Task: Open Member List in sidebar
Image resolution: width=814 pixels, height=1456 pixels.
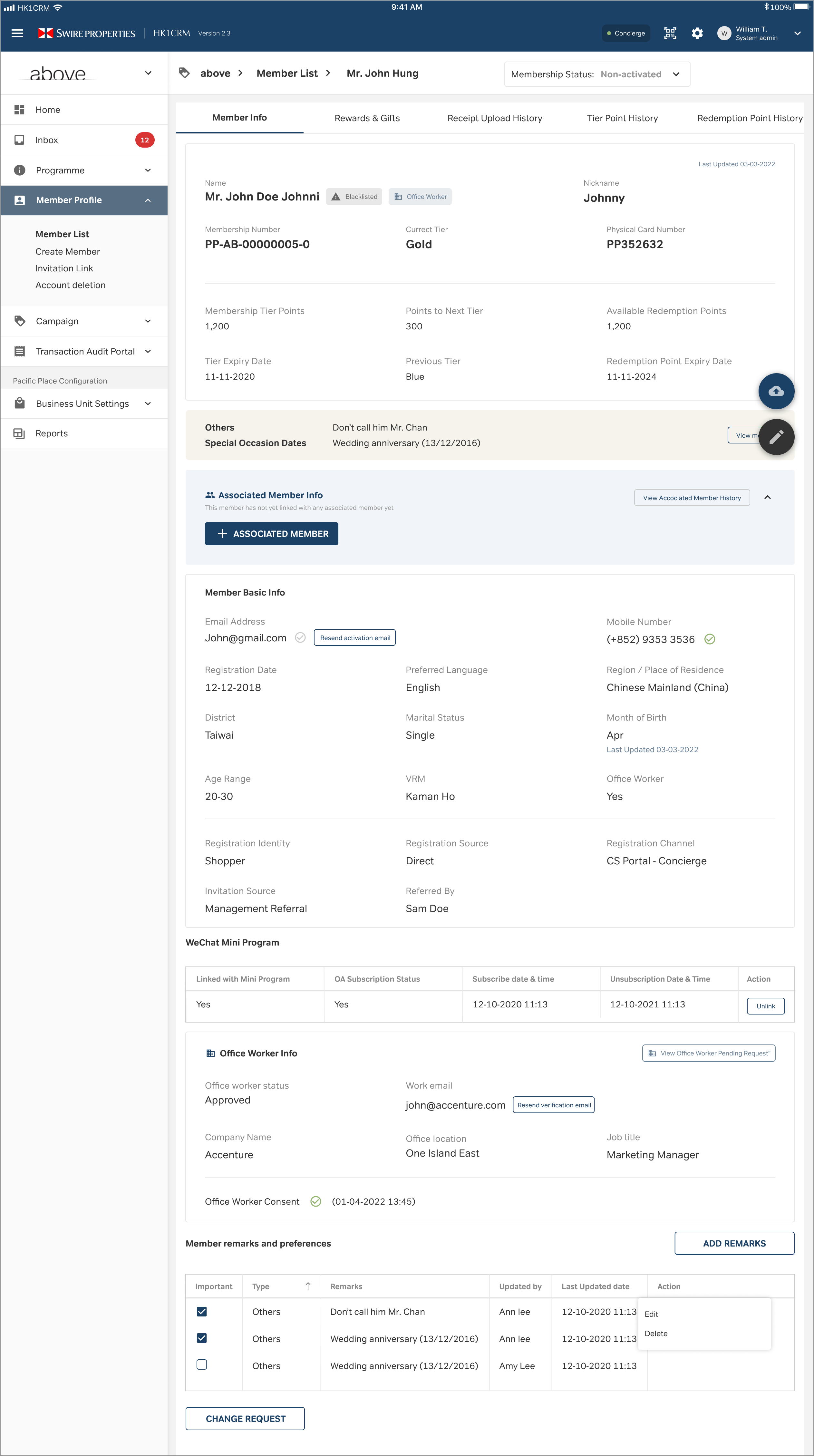Action: (62, 234)
